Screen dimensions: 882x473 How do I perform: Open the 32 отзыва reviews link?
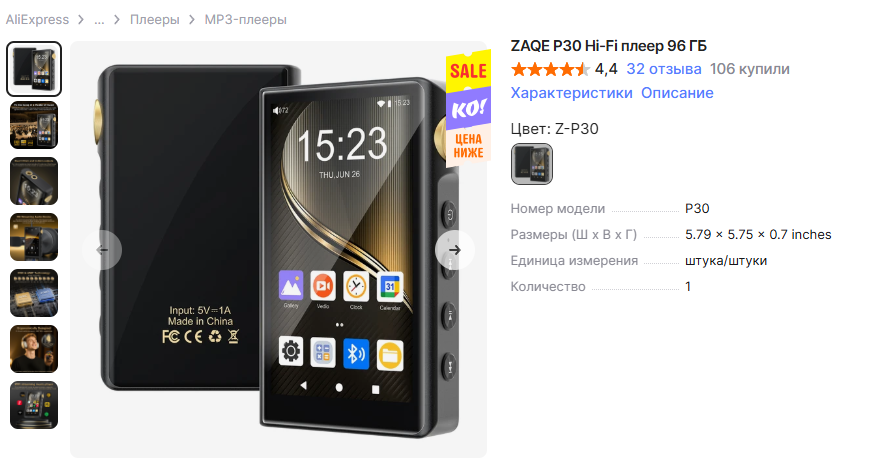(x=664, y=69)
